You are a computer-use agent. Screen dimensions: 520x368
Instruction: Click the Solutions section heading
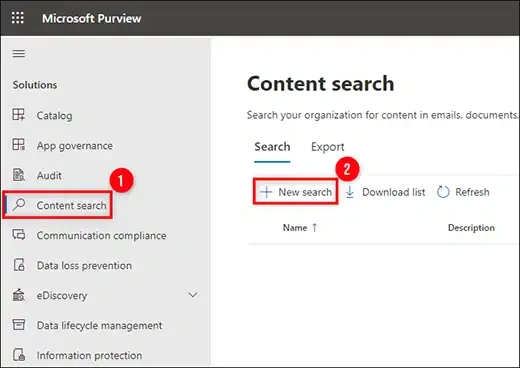tap(35, 85)
